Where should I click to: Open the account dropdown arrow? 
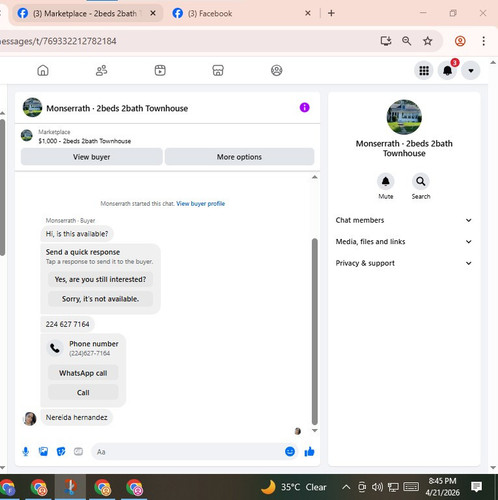(x=471, y=71)
